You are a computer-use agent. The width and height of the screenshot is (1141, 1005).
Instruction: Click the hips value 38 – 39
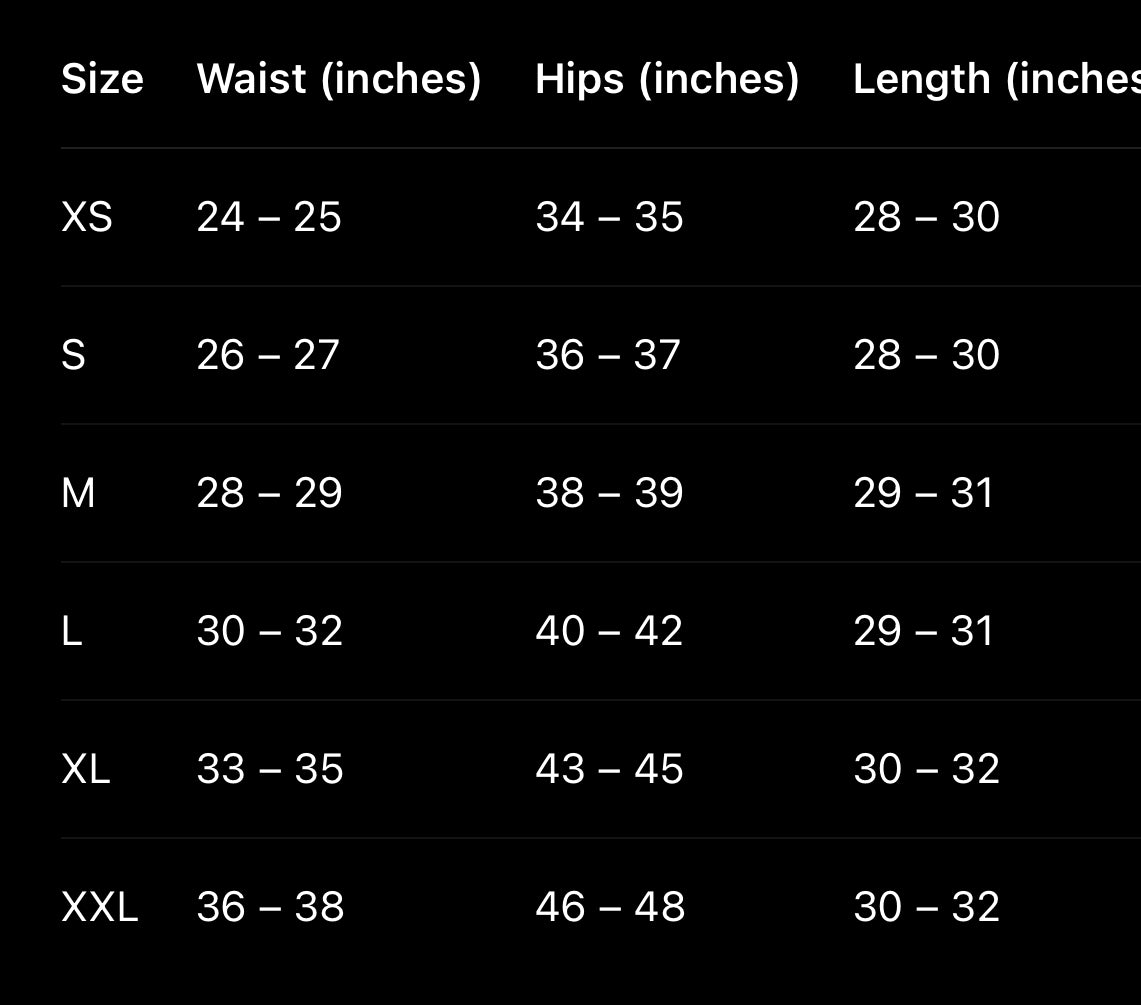[609, 493]
